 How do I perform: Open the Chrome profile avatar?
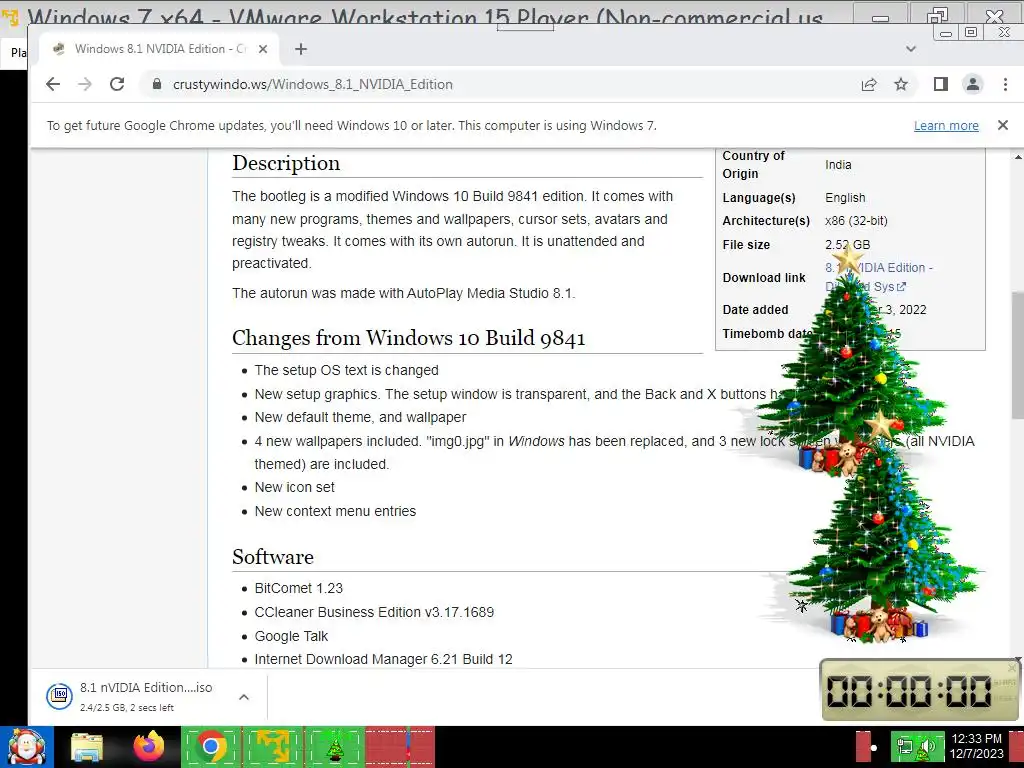[973, 84]
